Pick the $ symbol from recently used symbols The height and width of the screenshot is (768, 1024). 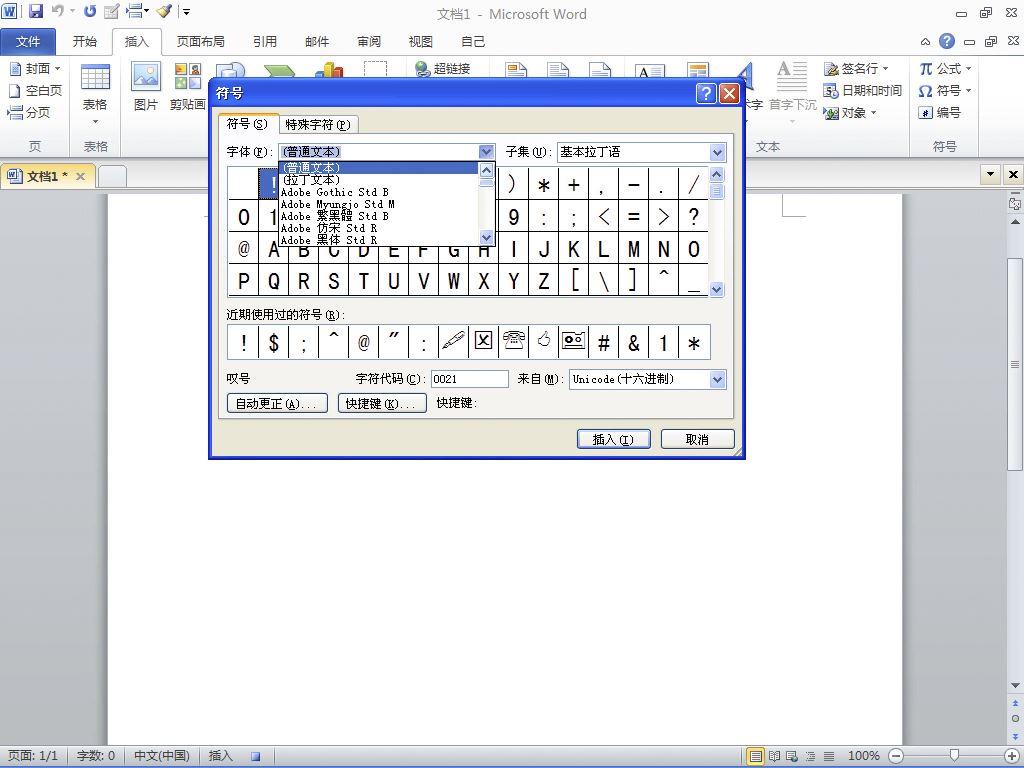274,342
